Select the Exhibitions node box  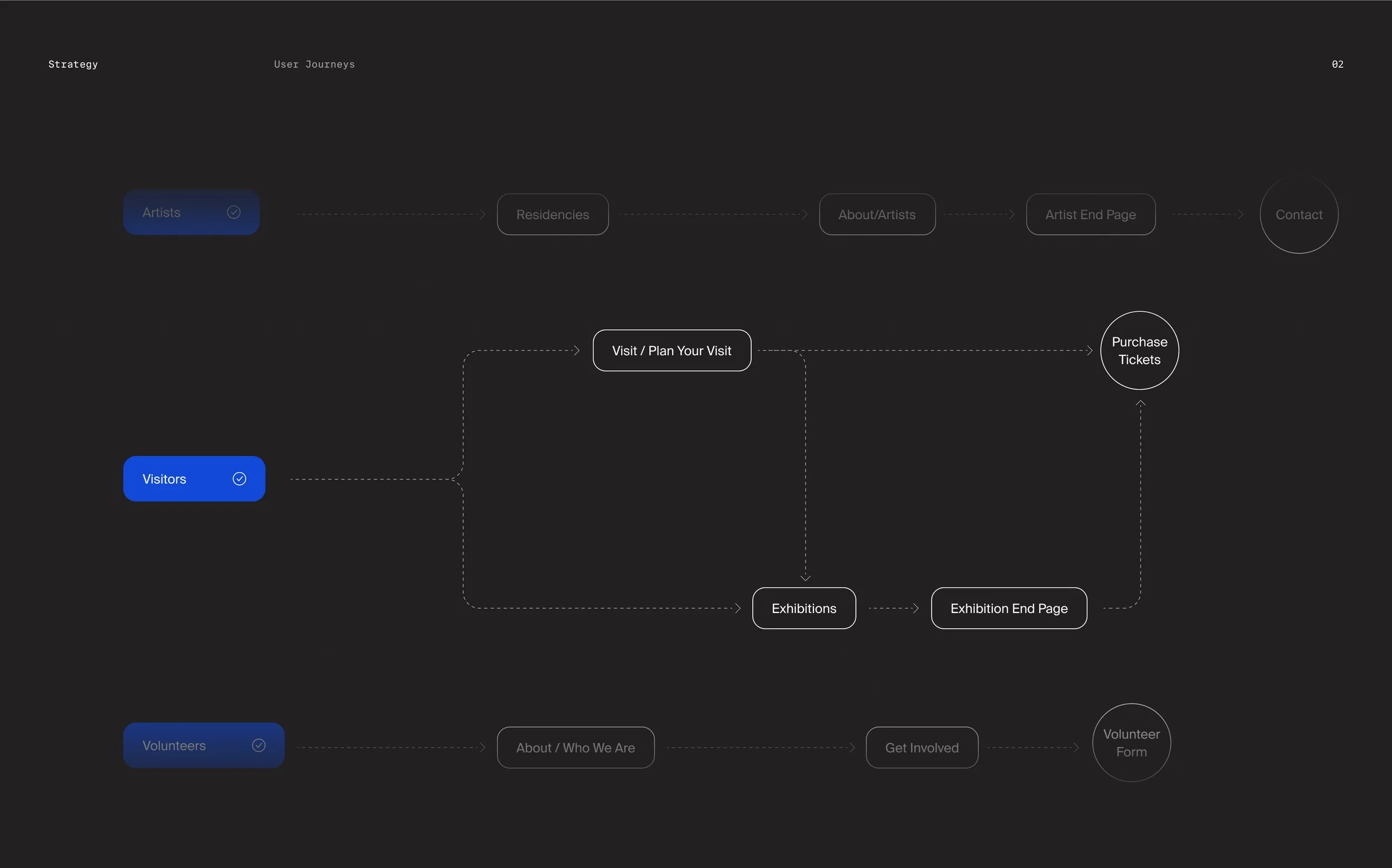[803, 608]
